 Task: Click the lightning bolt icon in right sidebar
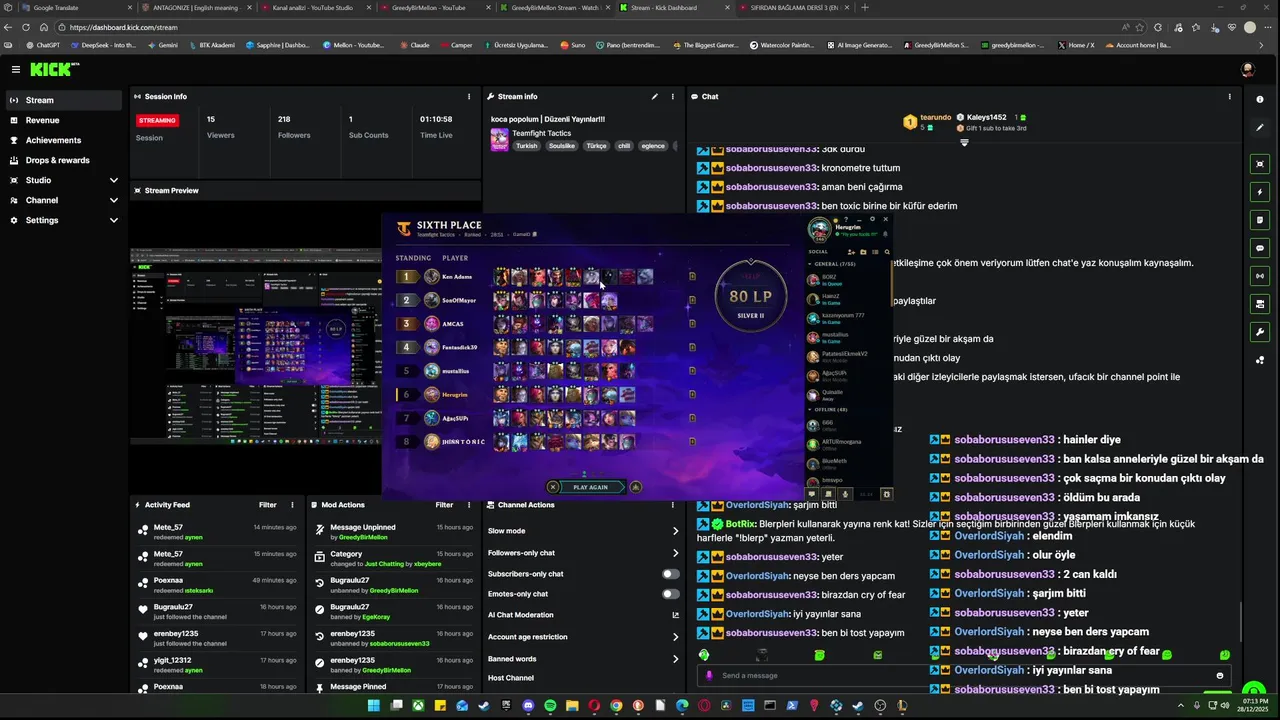click(1259, 192)
